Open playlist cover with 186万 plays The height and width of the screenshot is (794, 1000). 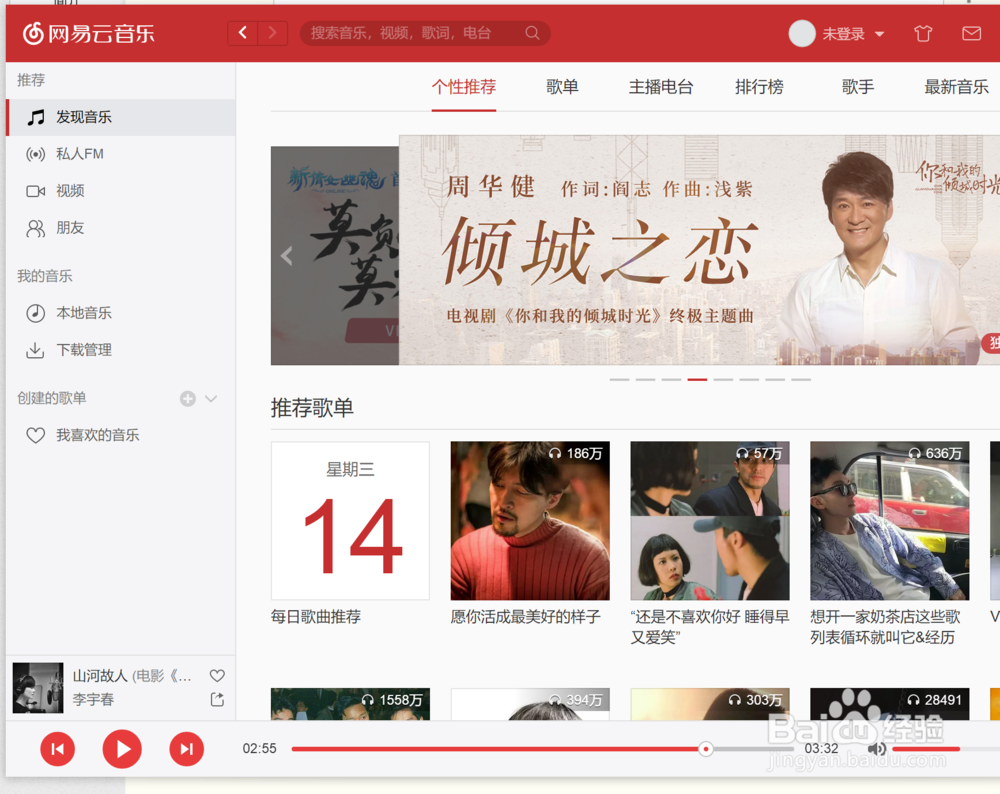click(x=530, y=521)
